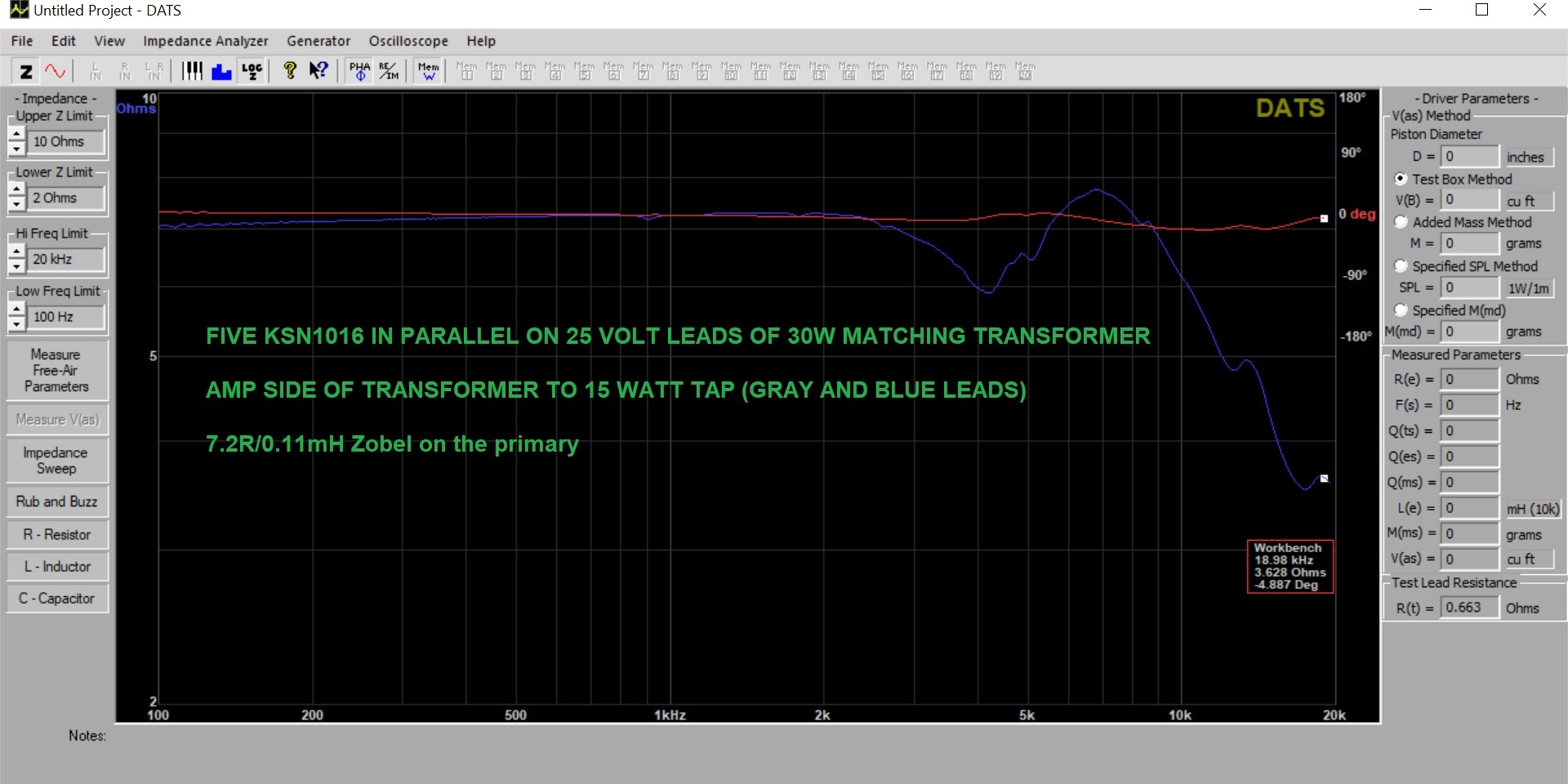Image resolution: width=1568 pixels, height=784 pixels.
Task: Select the Specified M(md) radio button
Action: click(1401, 310)
